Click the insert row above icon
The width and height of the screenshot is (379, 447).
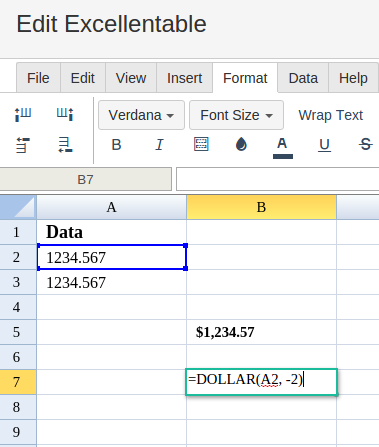23,145
